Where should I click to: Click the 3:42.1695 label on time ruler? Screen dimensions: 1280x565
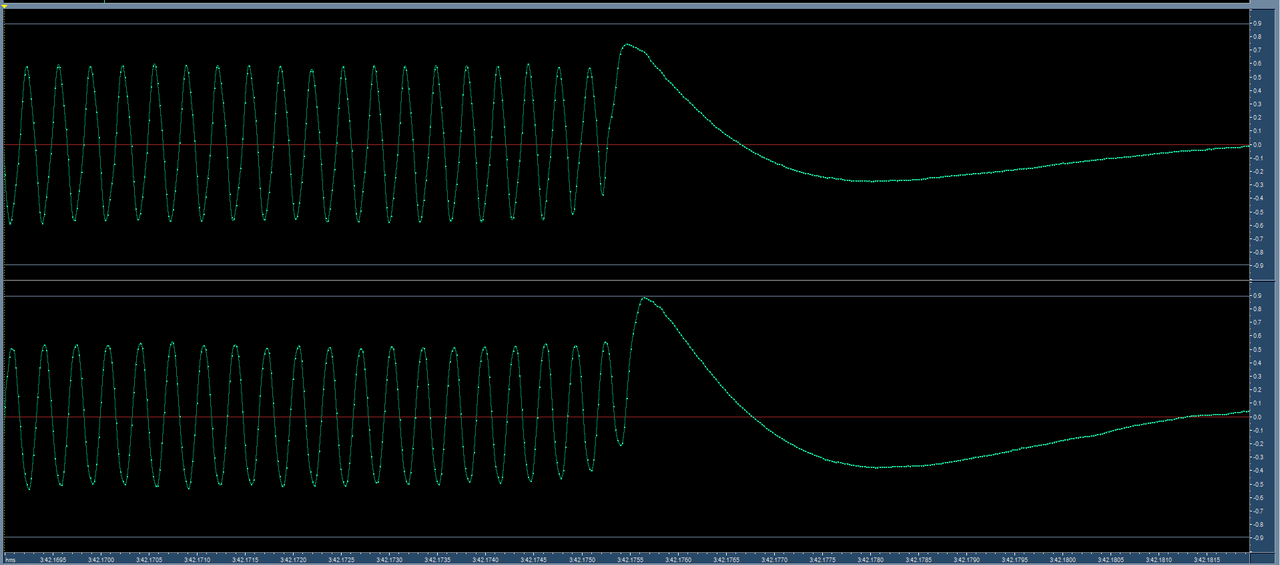pyautogui.click(x=53, y=560)
